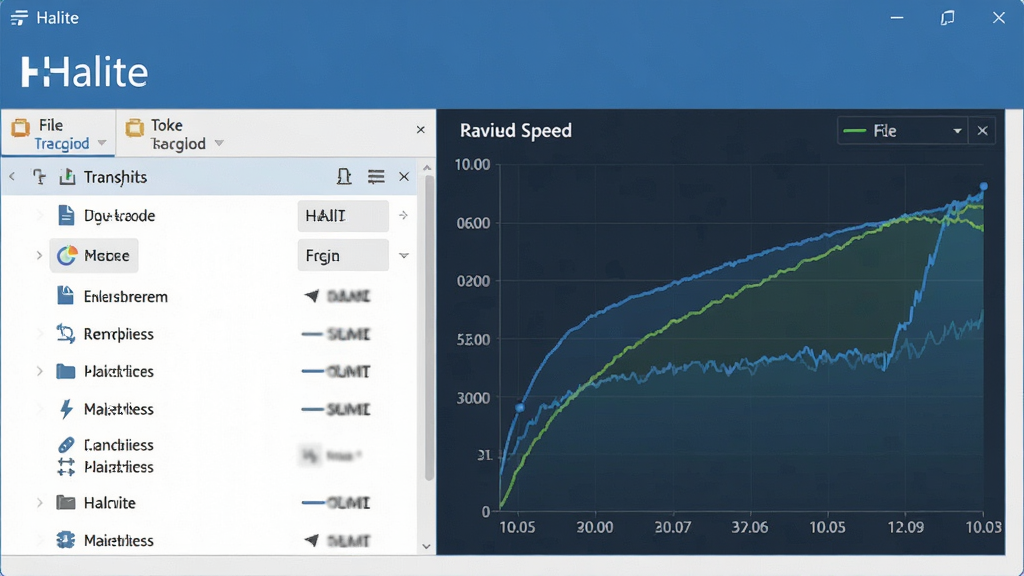Click the link icon beside Lanchiiess
Screen dimensions: 1024x576
click(66, 445)
